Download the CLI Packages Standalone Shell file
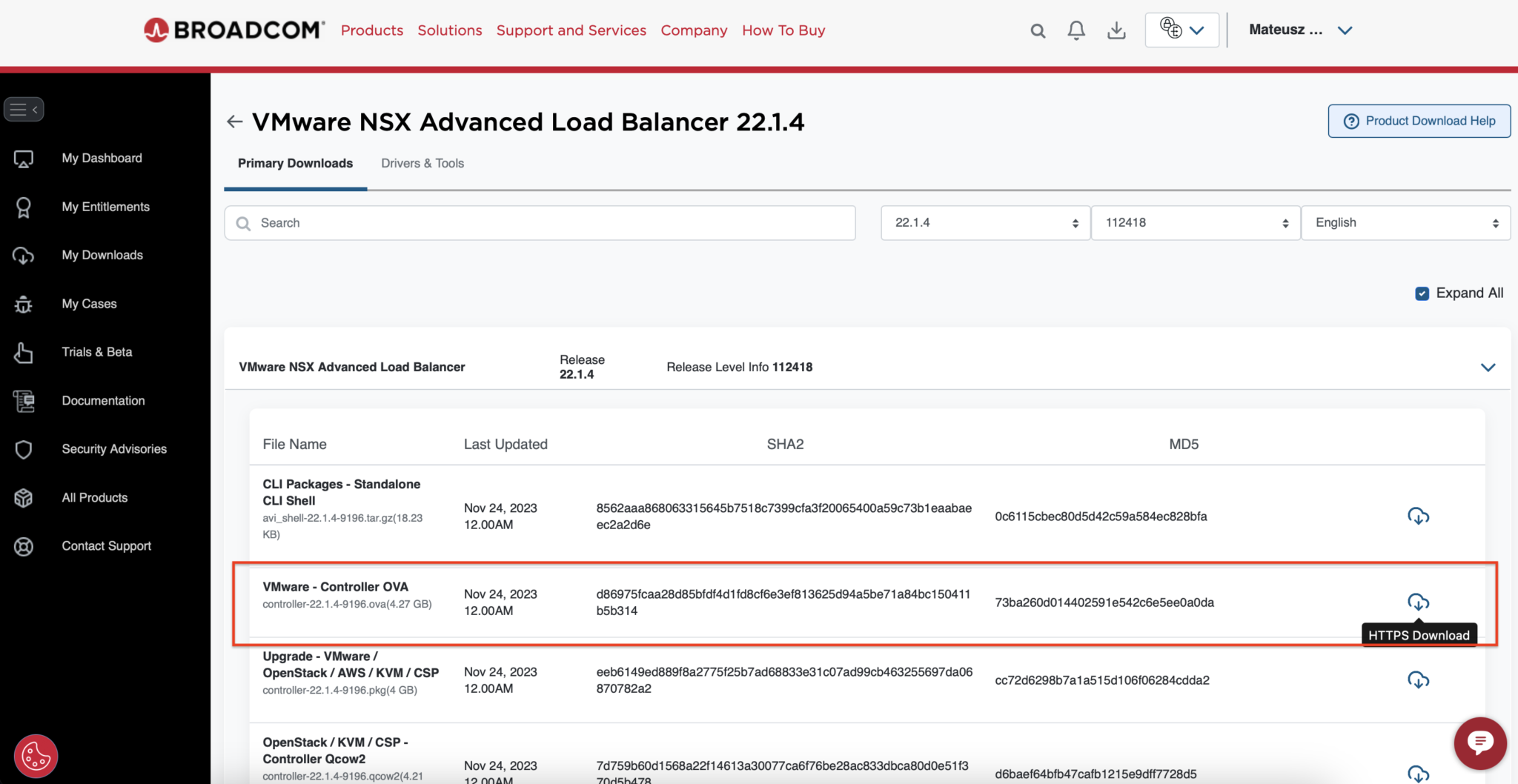The width and height of the screenshot is (1518, 784). 1418,516
